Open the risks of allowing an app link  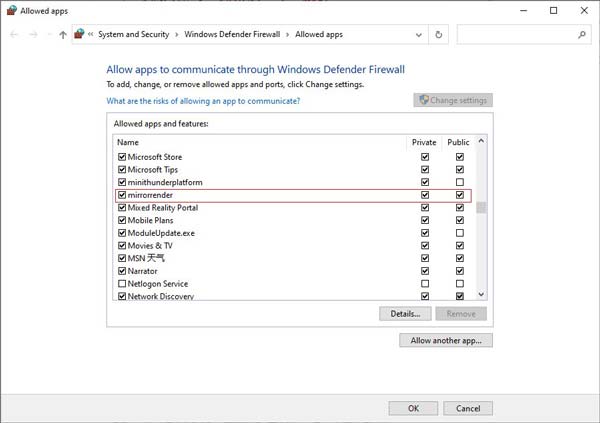(203, 101)
